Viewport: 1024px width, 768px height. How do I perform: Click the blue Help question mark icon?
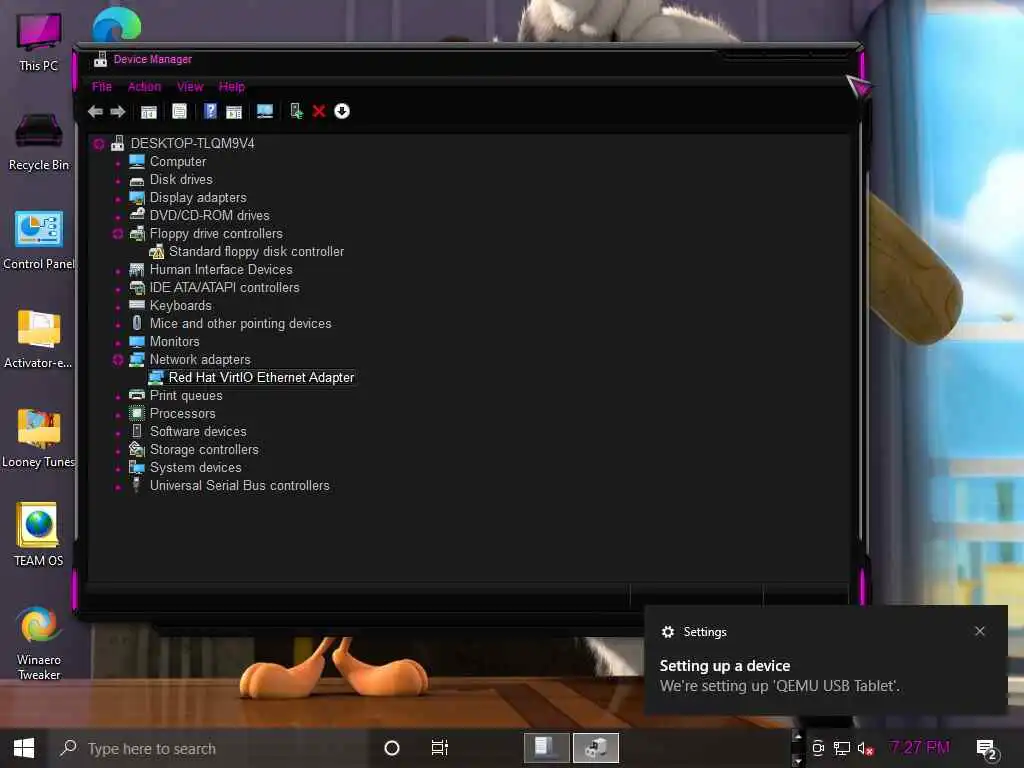coord(210,111)
